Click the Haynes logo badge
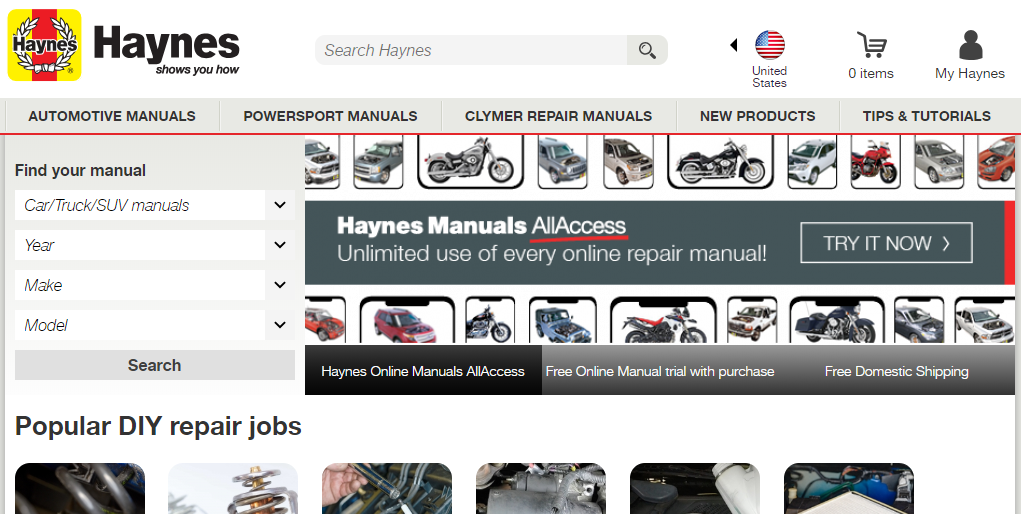1021x514 pixels. click(44, 45)
